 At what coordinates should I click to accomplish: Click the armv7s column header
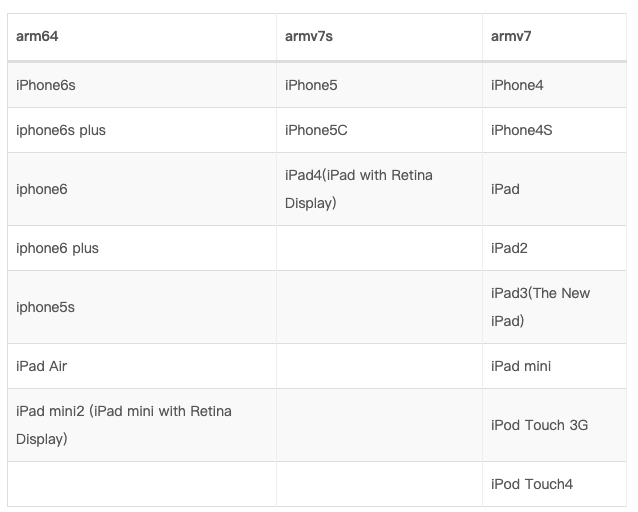(379, 37)
